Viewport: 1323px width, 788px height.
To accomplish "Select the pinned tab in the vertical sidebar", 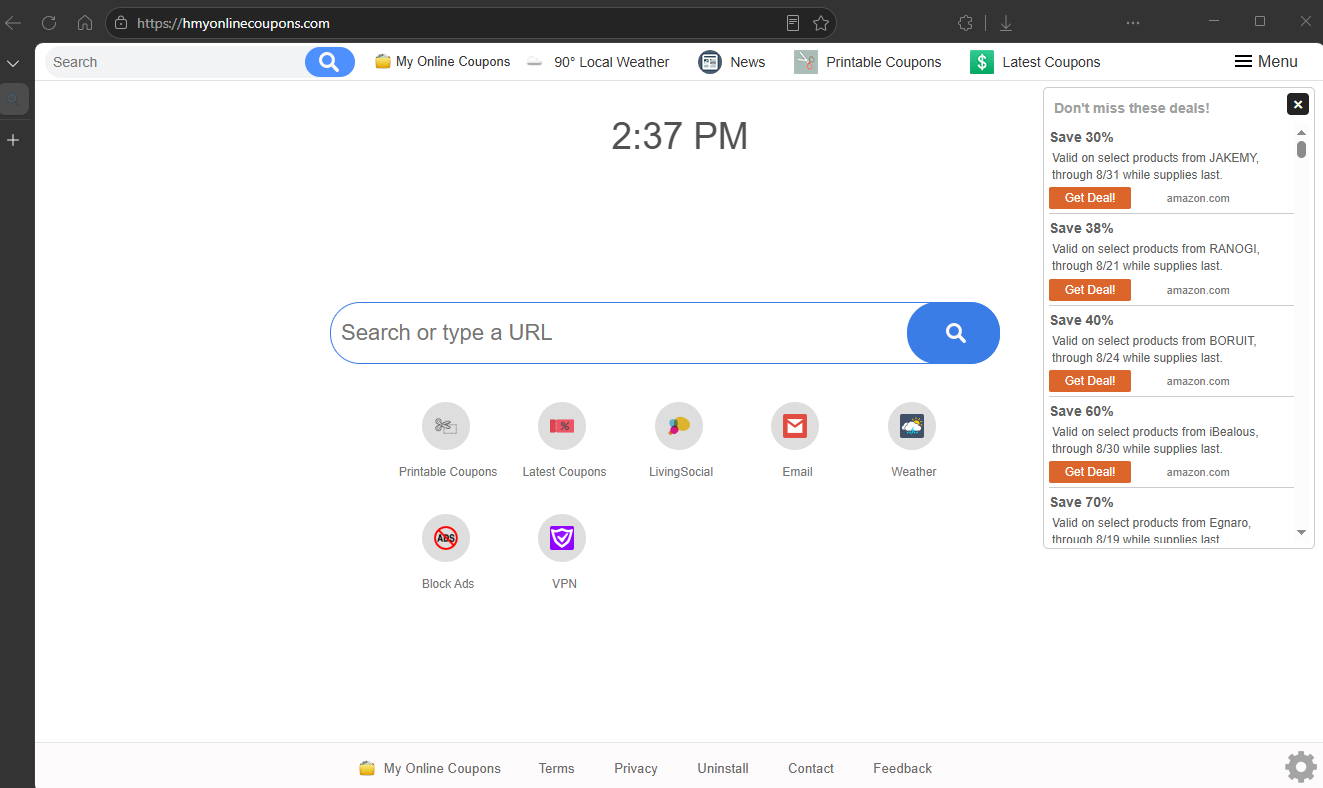I will [13, 99].
